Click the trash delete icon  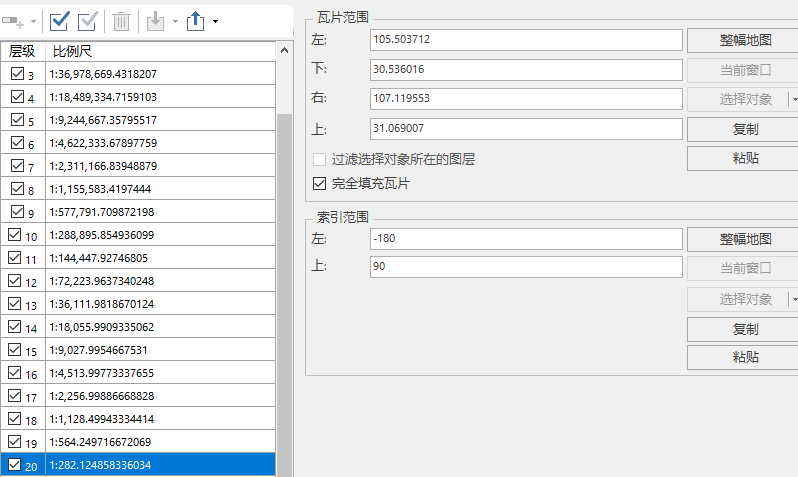[x=121, y=21]
